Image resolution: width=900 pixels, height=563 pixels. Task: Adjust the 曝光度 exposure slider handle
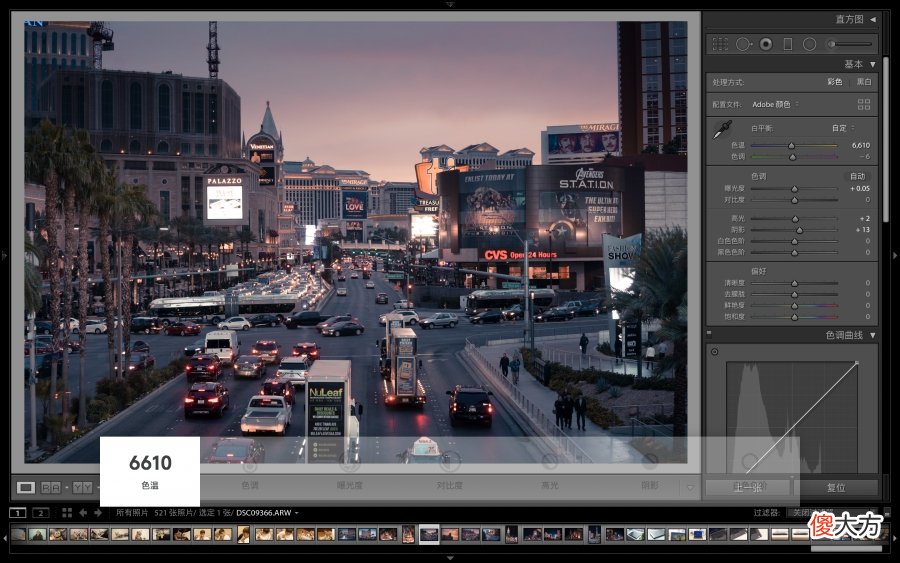794,189
